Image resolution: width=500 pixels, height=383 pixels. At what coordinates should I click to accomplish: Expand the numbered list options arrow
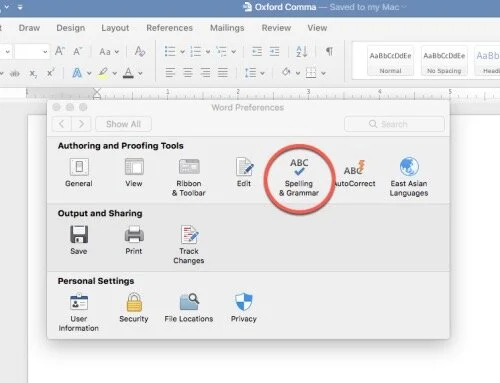208,52
